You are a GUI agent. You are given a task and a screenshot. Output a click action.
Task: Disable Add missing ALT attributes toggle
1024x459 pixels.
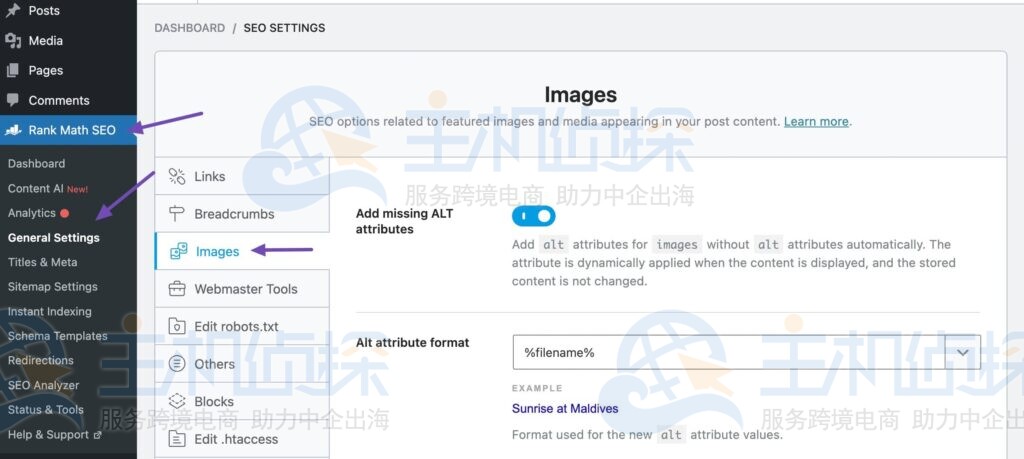click(533, 215)
